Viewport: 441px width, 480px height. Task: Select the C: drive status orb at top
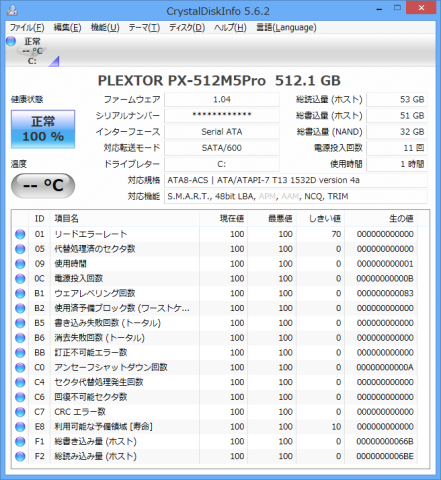point(11,41)
